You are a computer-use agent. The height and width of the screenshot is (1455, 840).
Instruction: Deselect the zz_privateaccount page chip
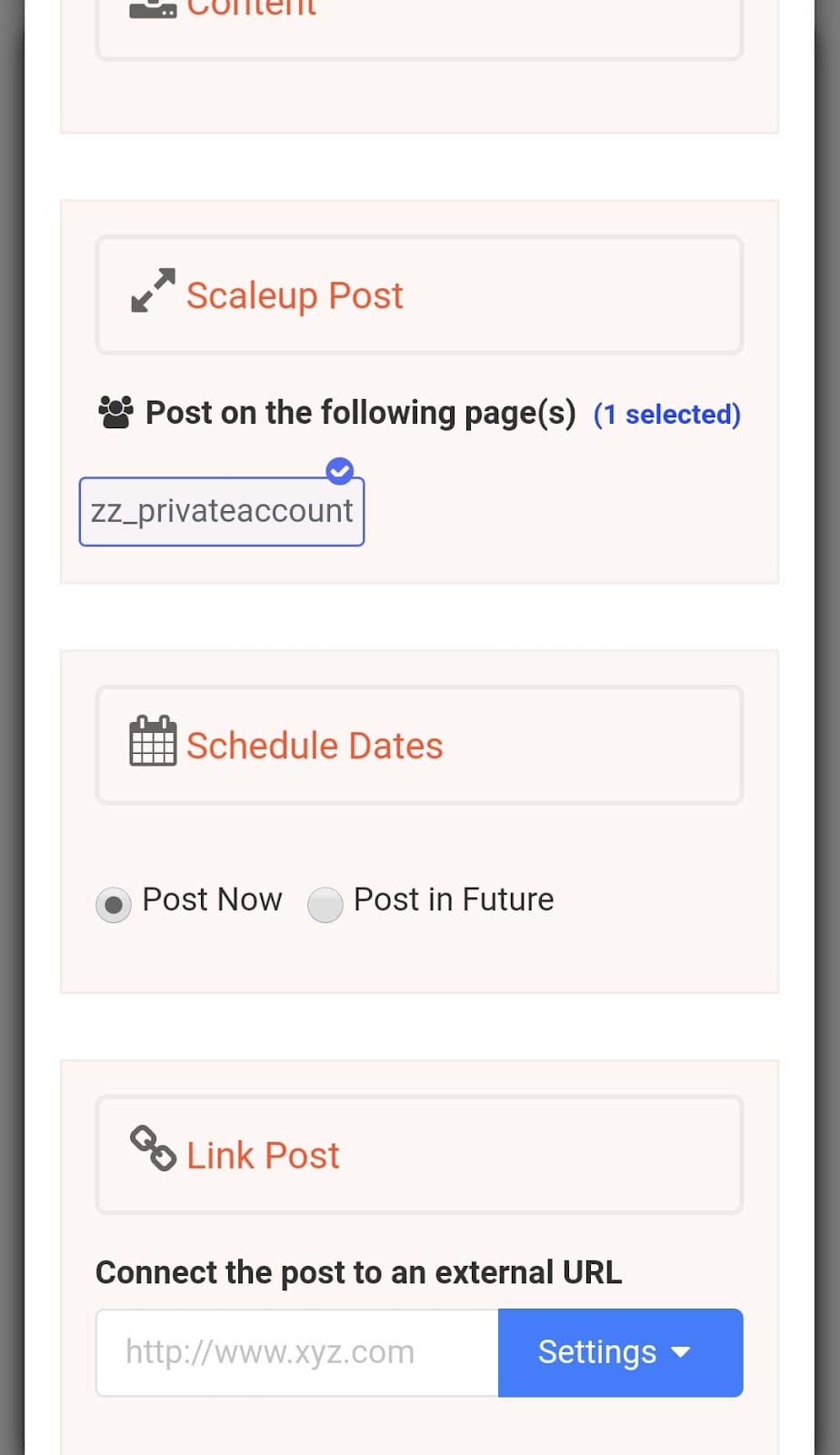click(x=221, y=512)
